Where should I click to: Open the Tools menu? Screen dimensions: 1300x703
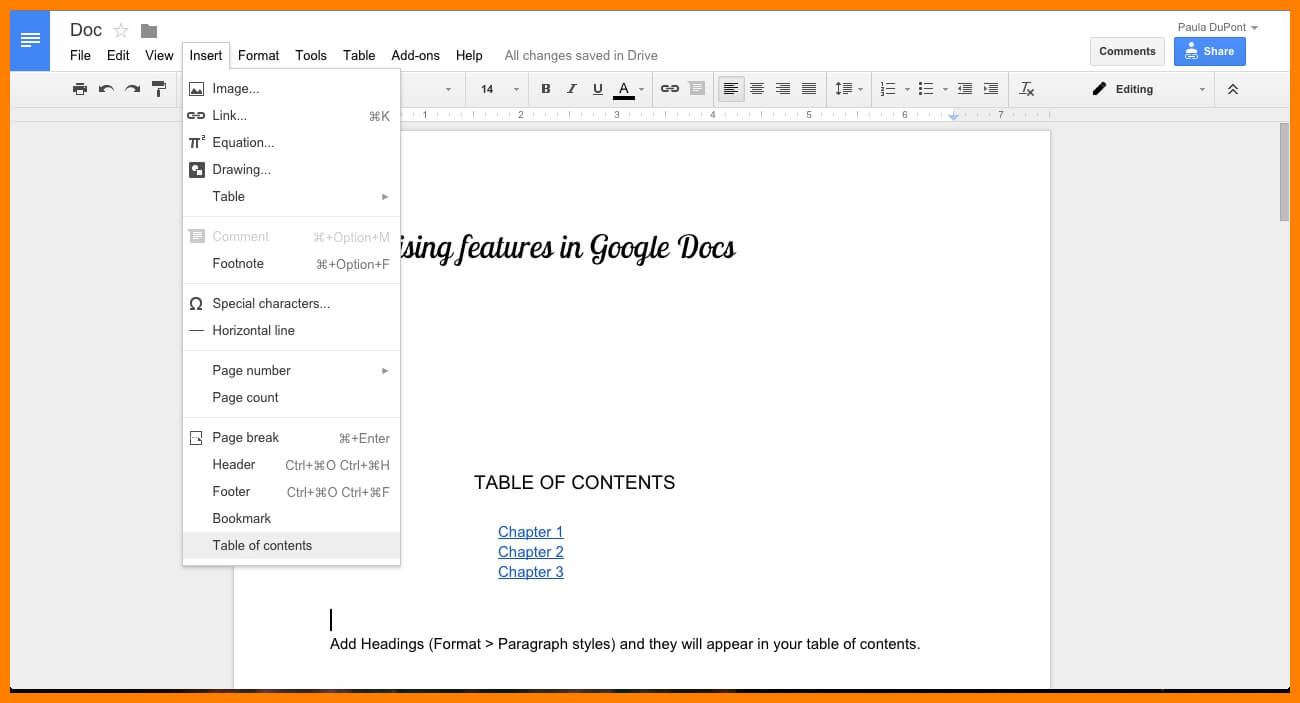pos(311,55)
